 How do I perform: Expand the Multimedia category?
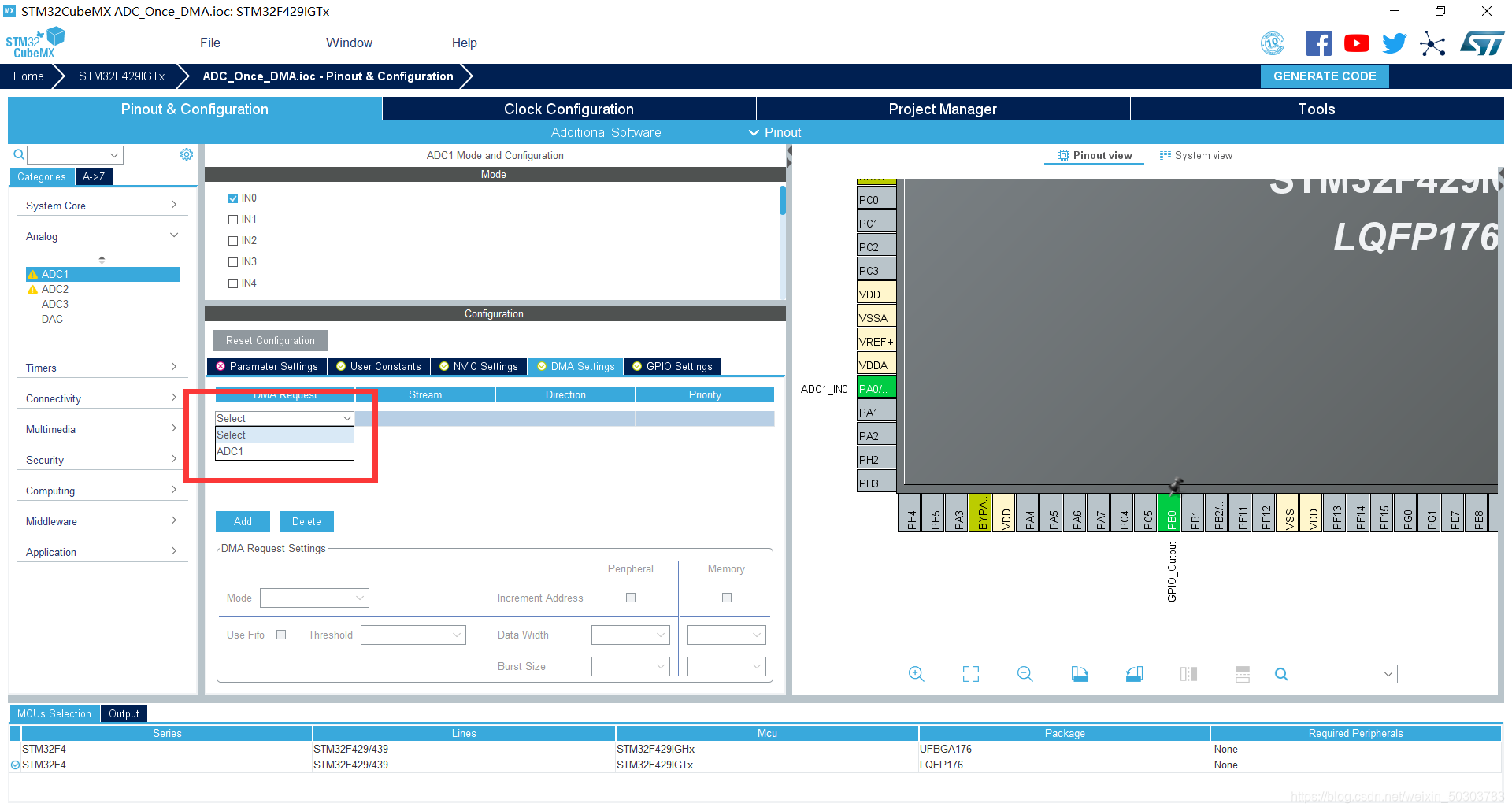(102, 429)
